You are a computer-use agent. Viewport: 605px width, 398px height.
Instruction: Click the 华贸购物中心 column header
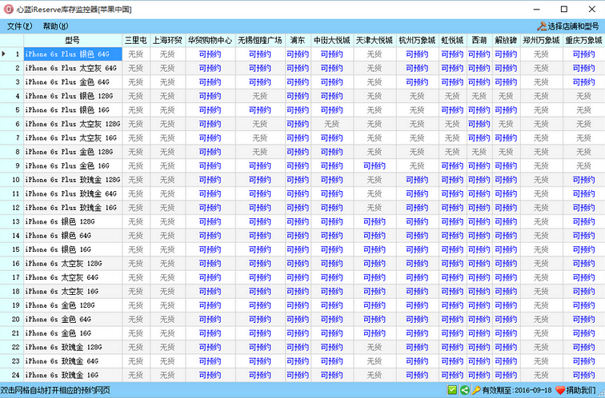click(210, 40)
